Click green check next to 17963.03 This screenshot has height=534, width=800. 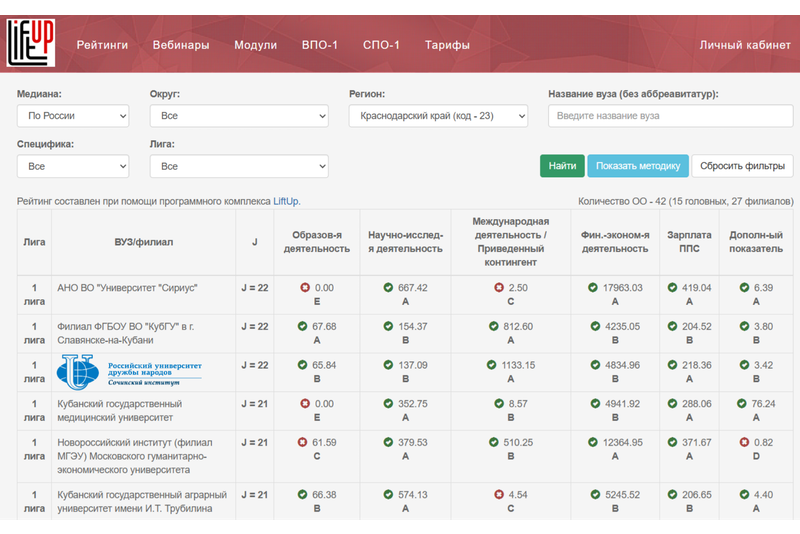coord(592,288)
